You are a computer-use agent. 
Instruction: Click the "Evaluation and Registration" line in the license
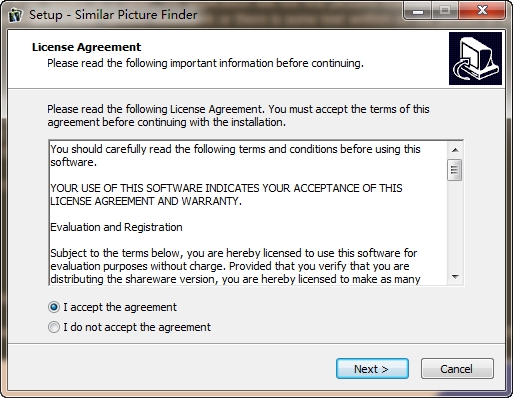tap(116, 227)
